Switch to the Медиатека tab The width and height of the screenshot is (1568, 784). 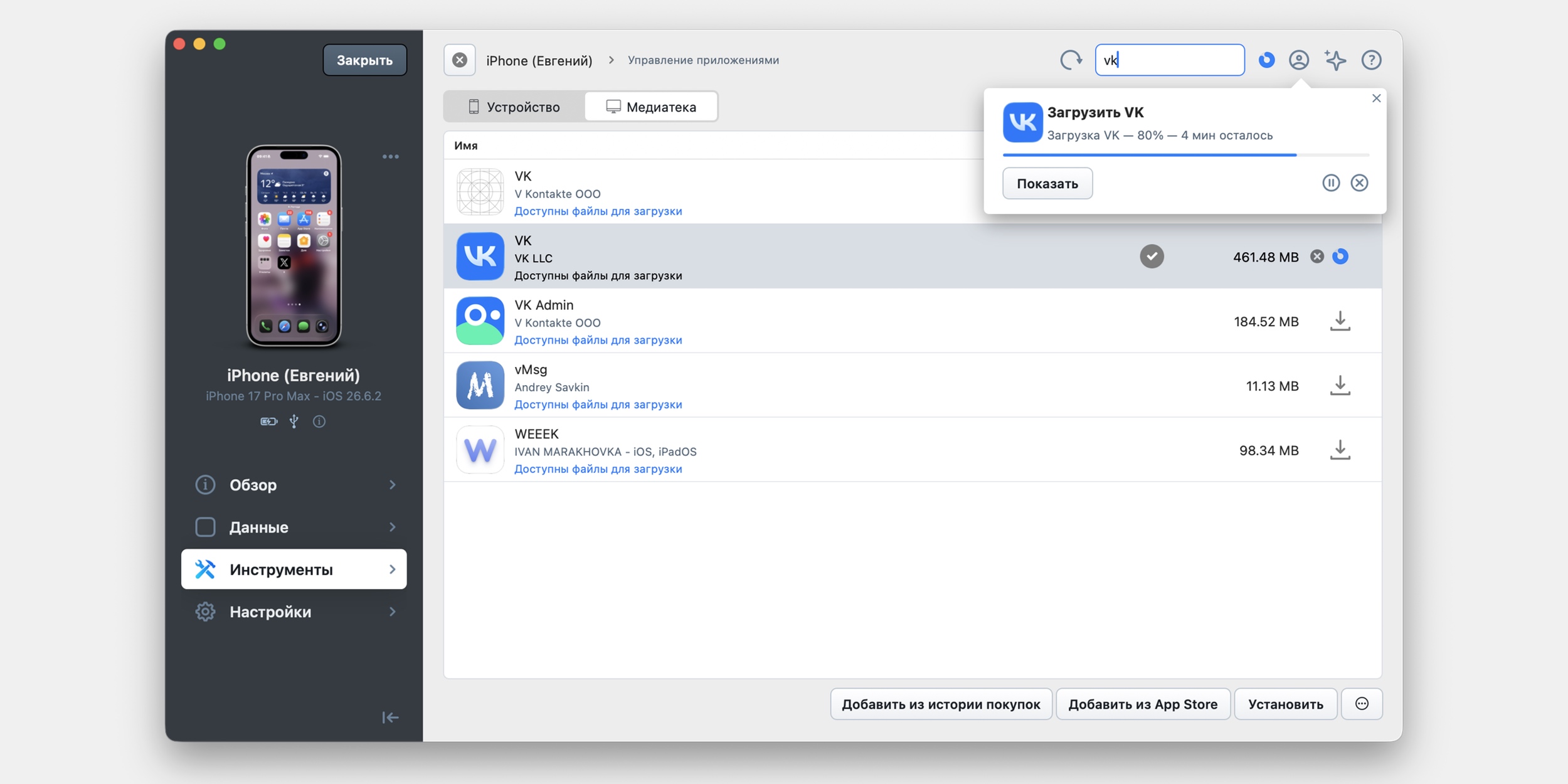coord(651,107)
